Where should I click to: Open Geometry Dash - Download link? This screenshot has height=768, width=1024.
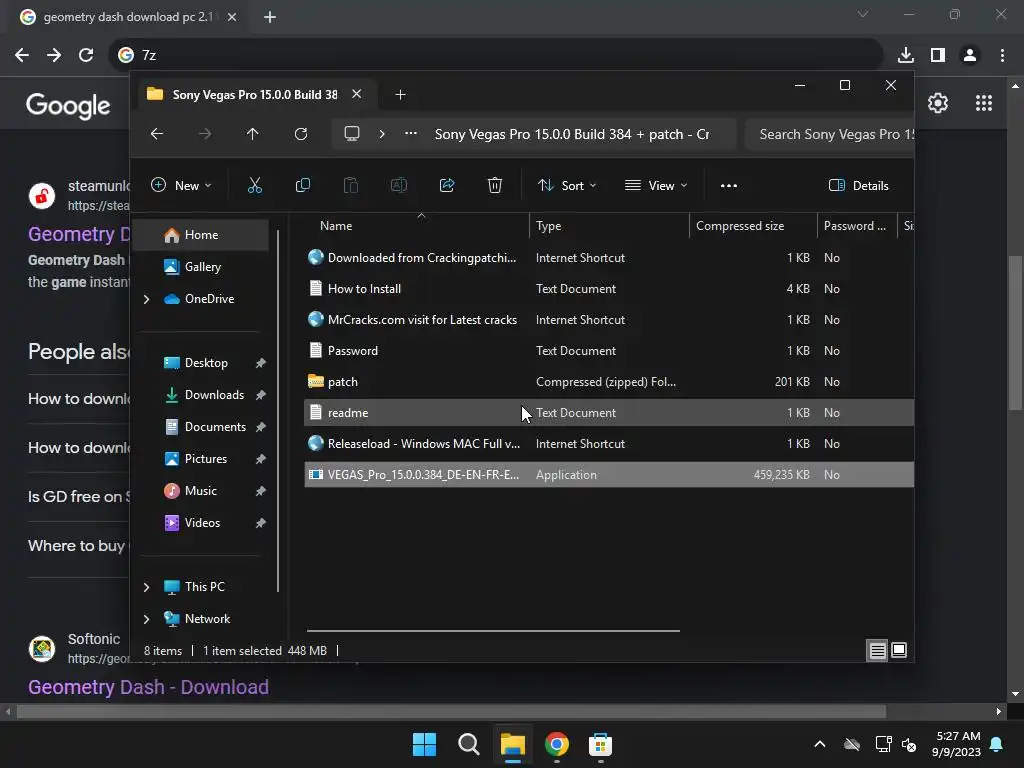pos(148,687)
